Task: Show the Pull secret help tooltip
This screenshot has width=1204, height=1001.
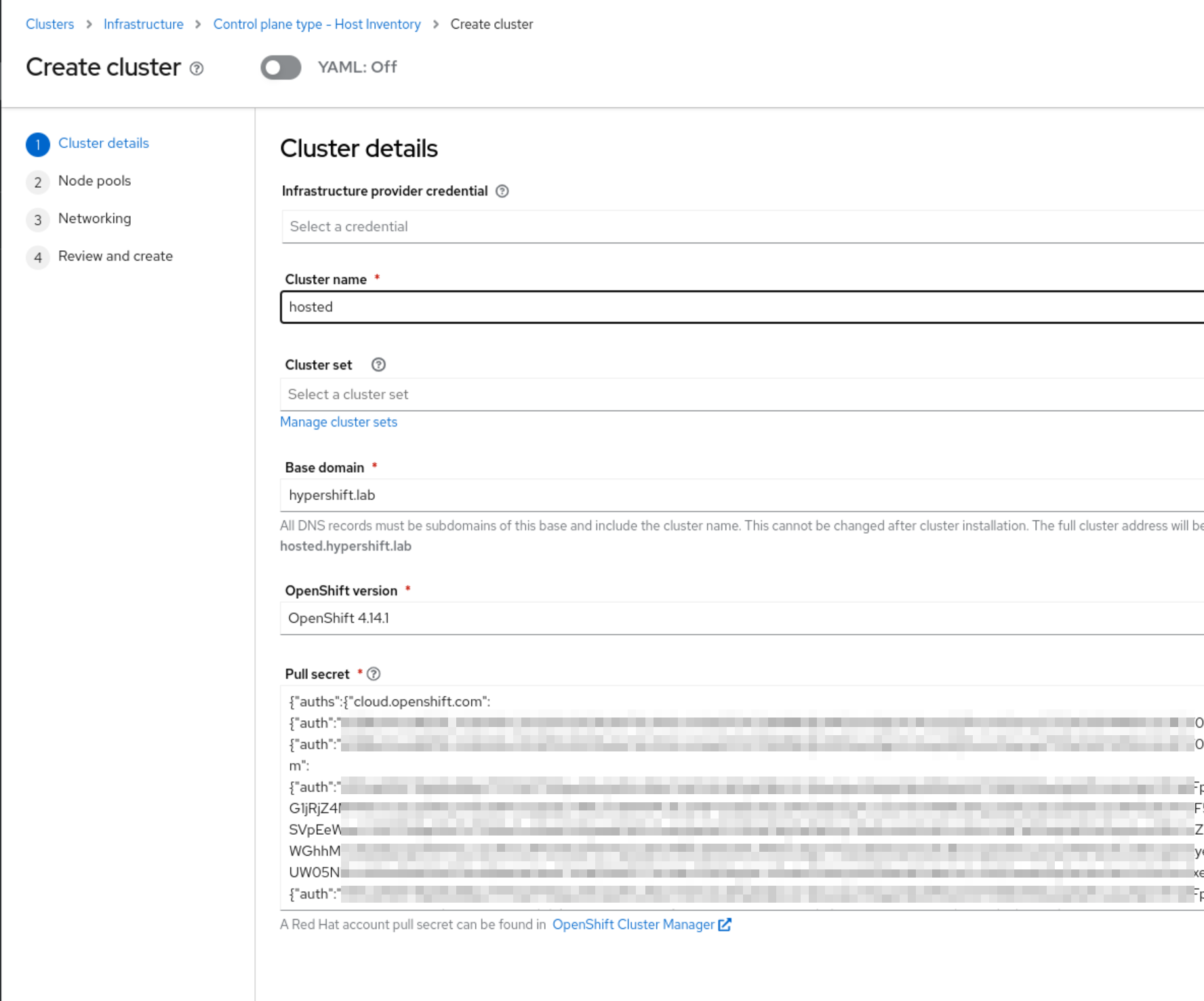Action: tap(374, 674)
